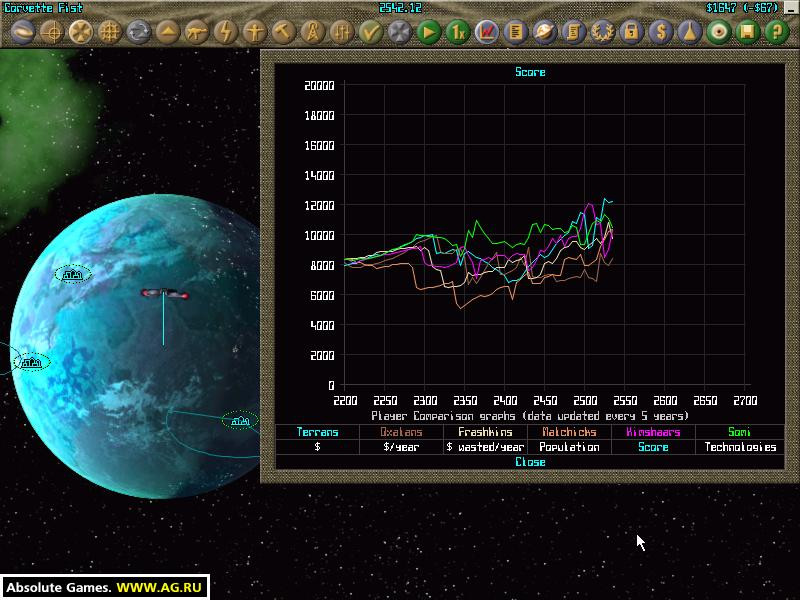
Task: Click the silver fan pinwheel icon
Action: click(x=399, y=32)
